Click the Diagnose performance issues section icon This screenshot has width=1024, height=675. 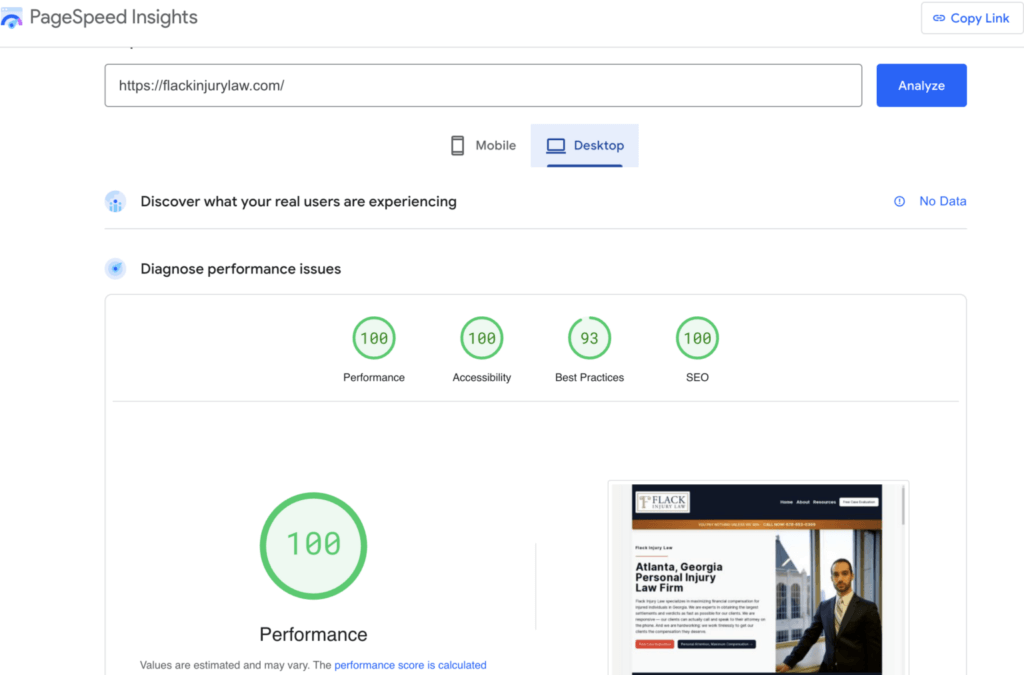(x=116, y=268)
